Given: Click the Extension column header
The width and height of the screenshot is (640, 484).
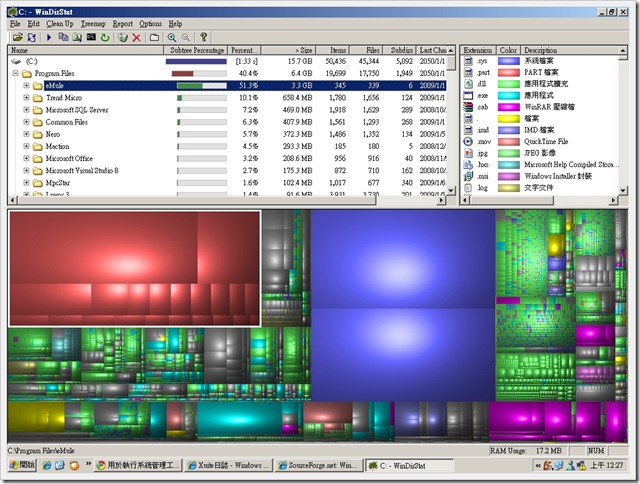Looking at the screenshot, I should click(478, 49).
